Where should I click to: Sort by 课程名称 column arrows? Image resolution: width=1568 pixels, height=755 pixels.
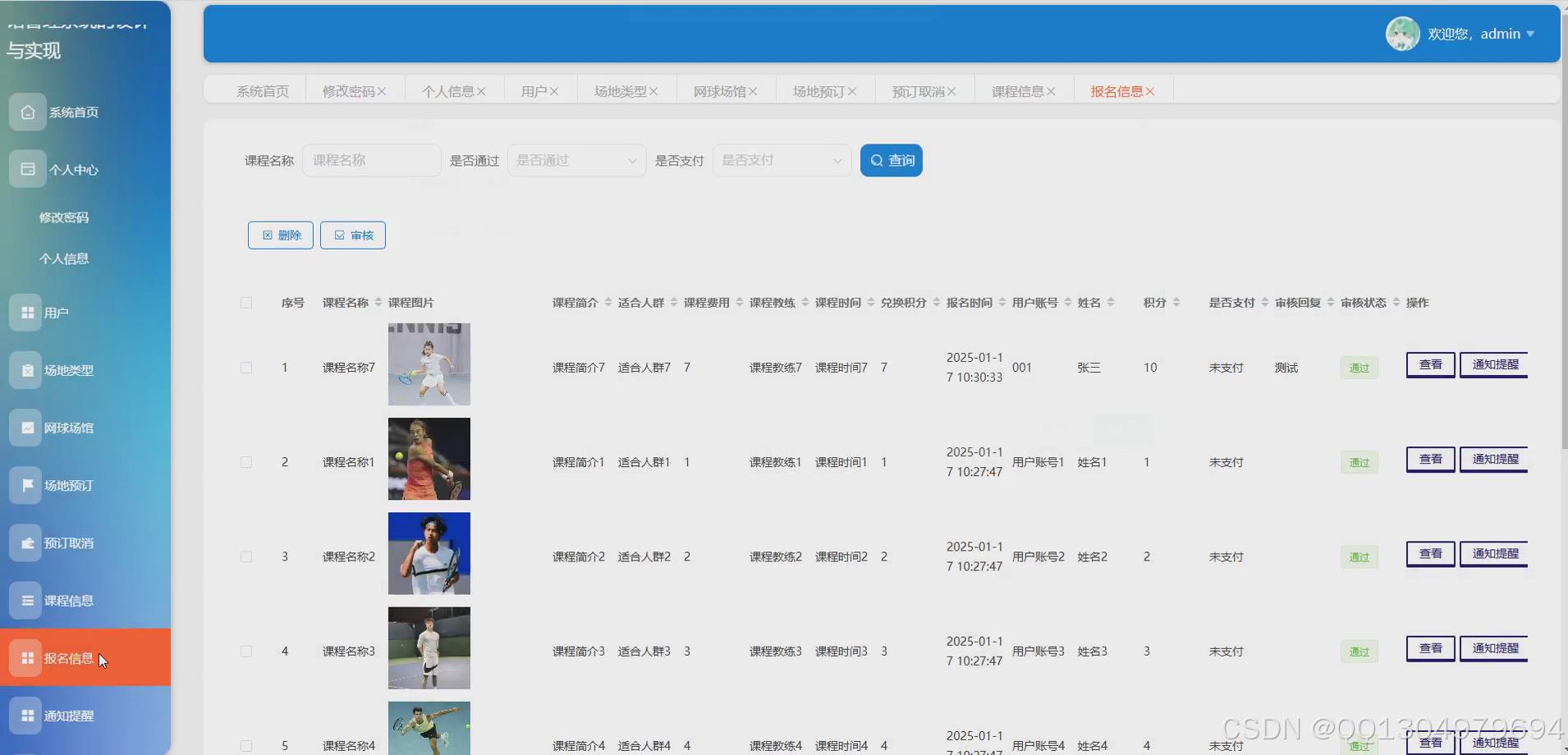pyautogui.click(x=378, y=303)
